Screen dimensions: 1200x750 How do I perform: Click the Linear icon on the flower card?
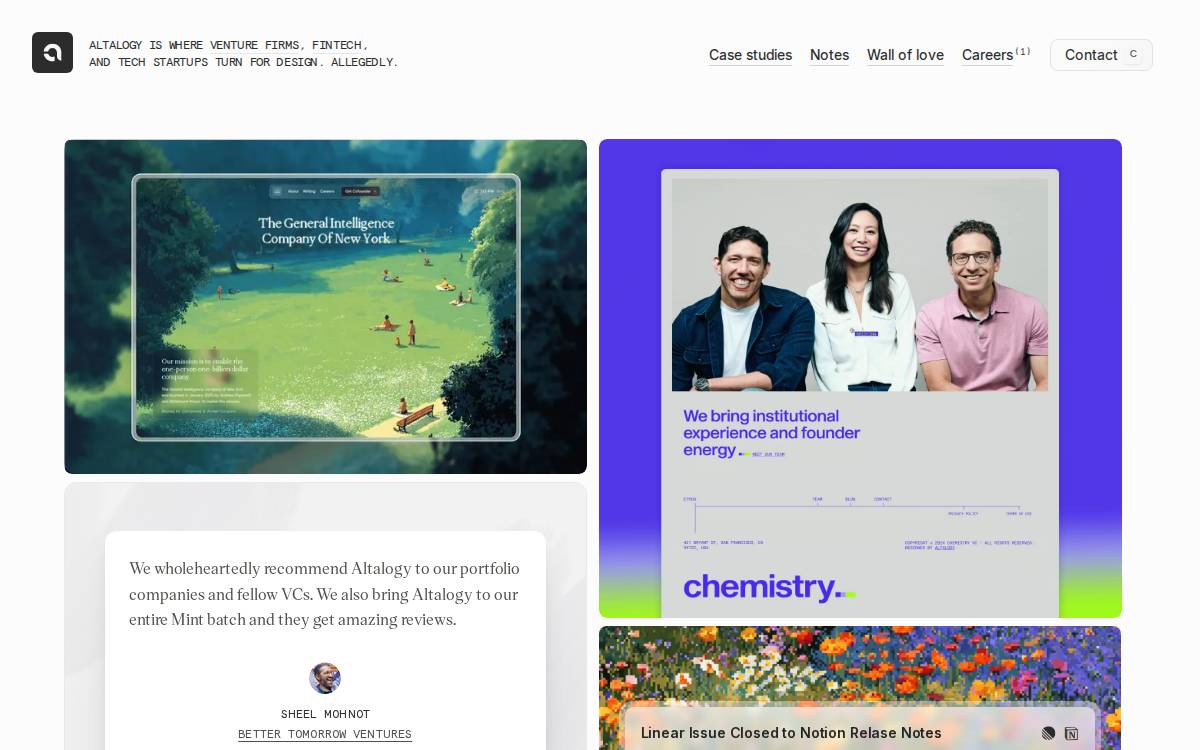pos(1048,733)
